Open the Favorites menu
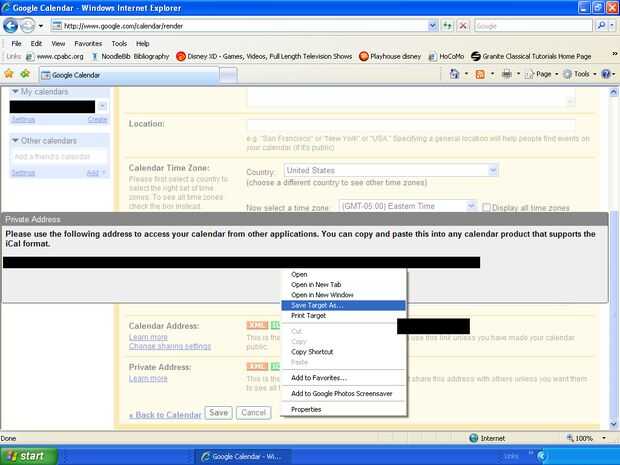This screenshot has width=620, height=465. [88, 43]
